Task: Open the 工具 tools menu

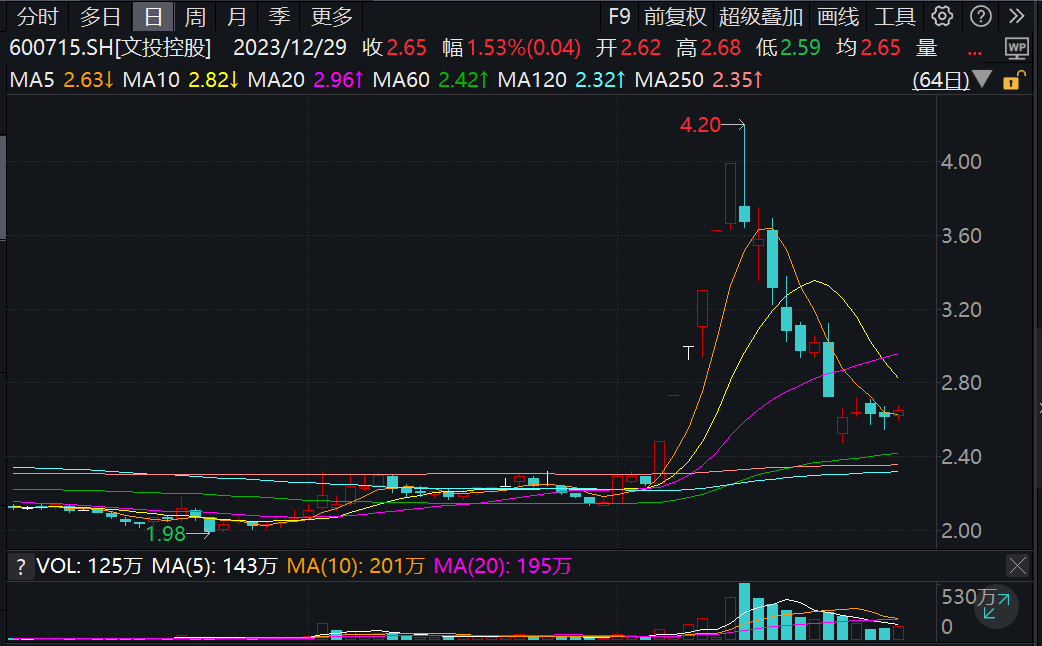Action: click(895, 16)
